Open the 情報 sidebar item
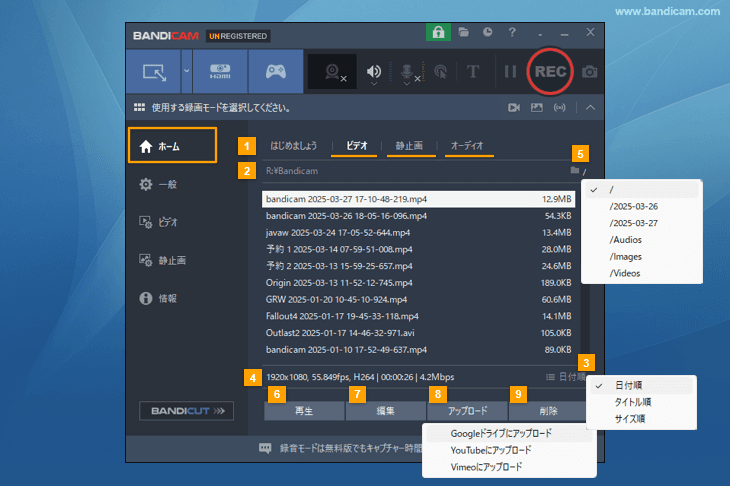 [158, 298]
